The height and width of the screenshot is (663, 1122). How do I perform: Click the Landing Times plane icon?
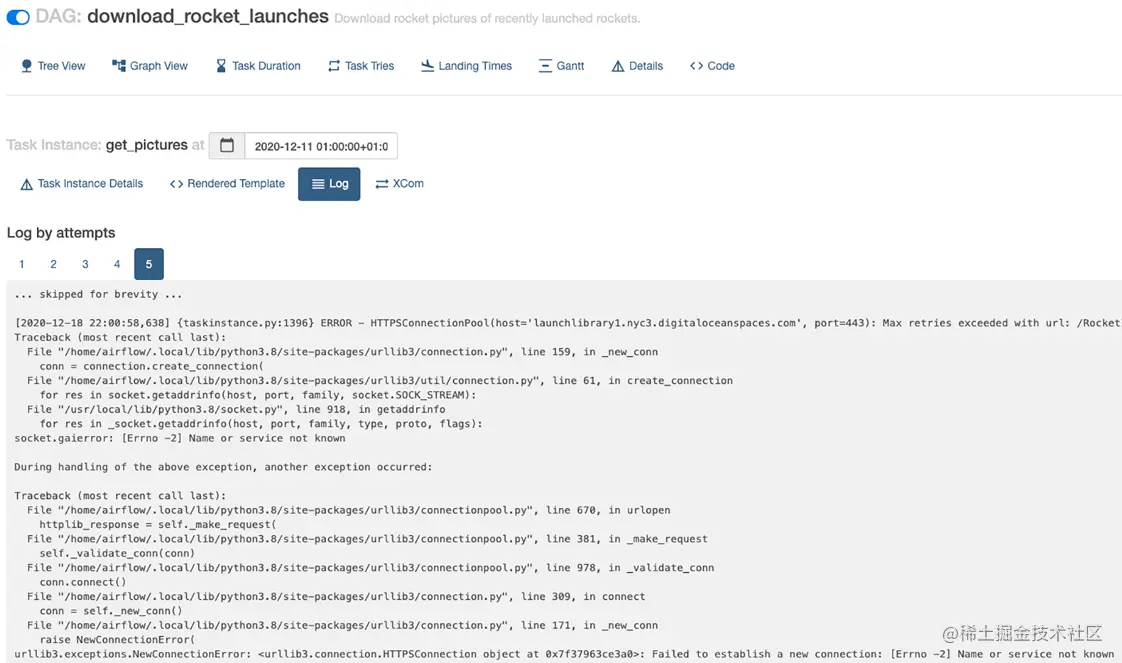point(428,66)
